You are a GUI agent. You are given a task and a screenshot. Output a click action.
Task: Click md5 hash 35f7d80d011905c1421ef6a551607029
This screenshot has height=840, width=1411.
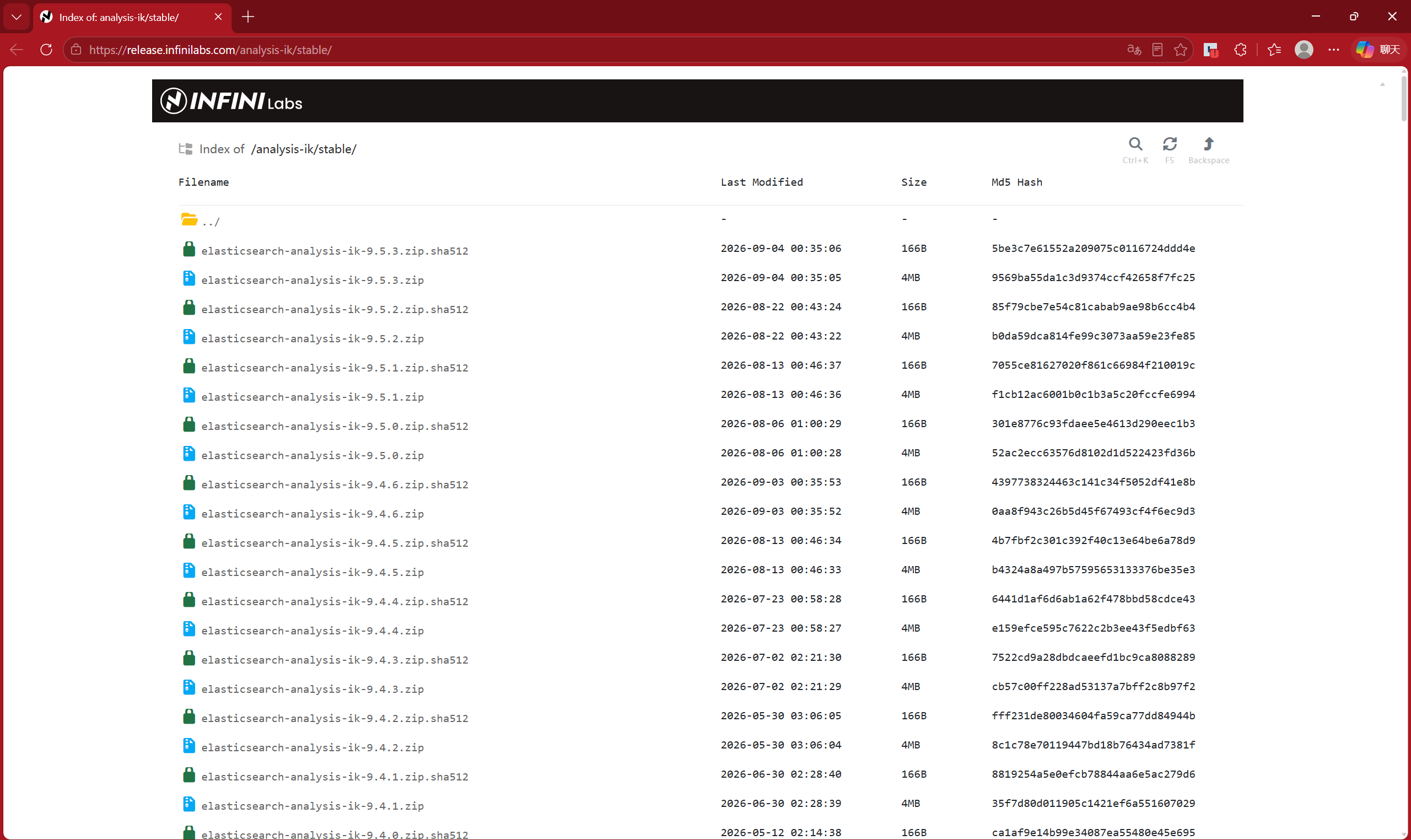tap(1093, 803)
